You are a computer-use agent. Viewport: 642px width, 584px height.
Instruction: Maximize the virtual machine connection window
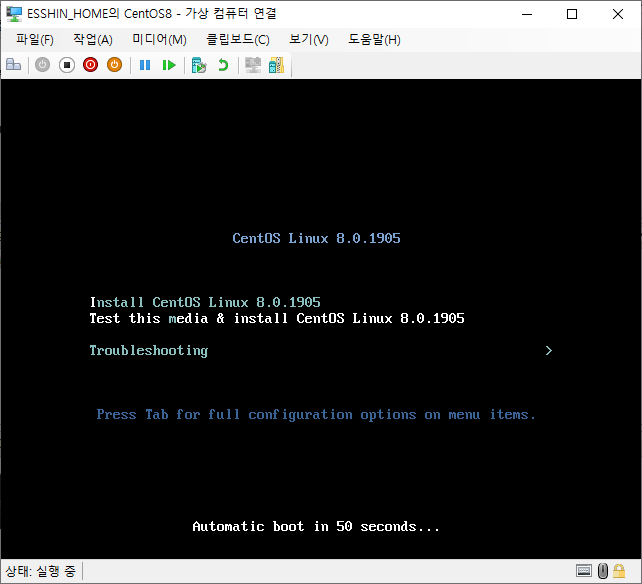[x=572, y=14]
